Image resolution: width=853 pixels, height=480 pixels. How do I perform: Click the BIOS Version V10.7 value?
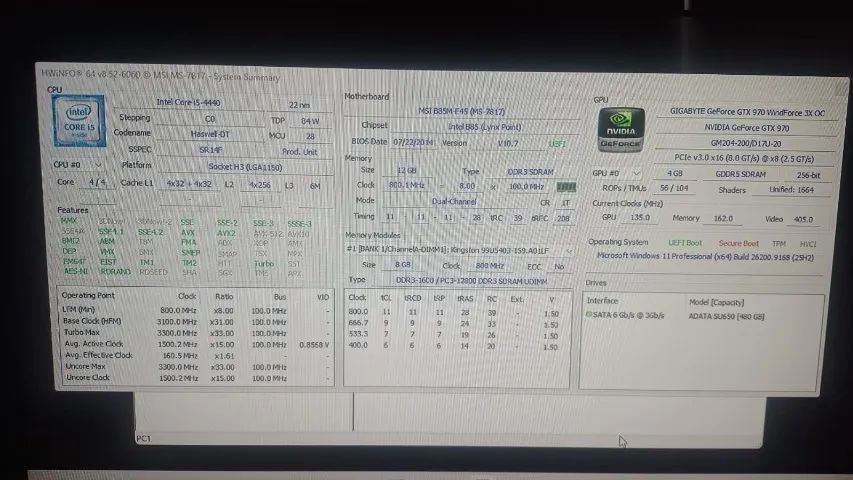(x=508, y=144)
